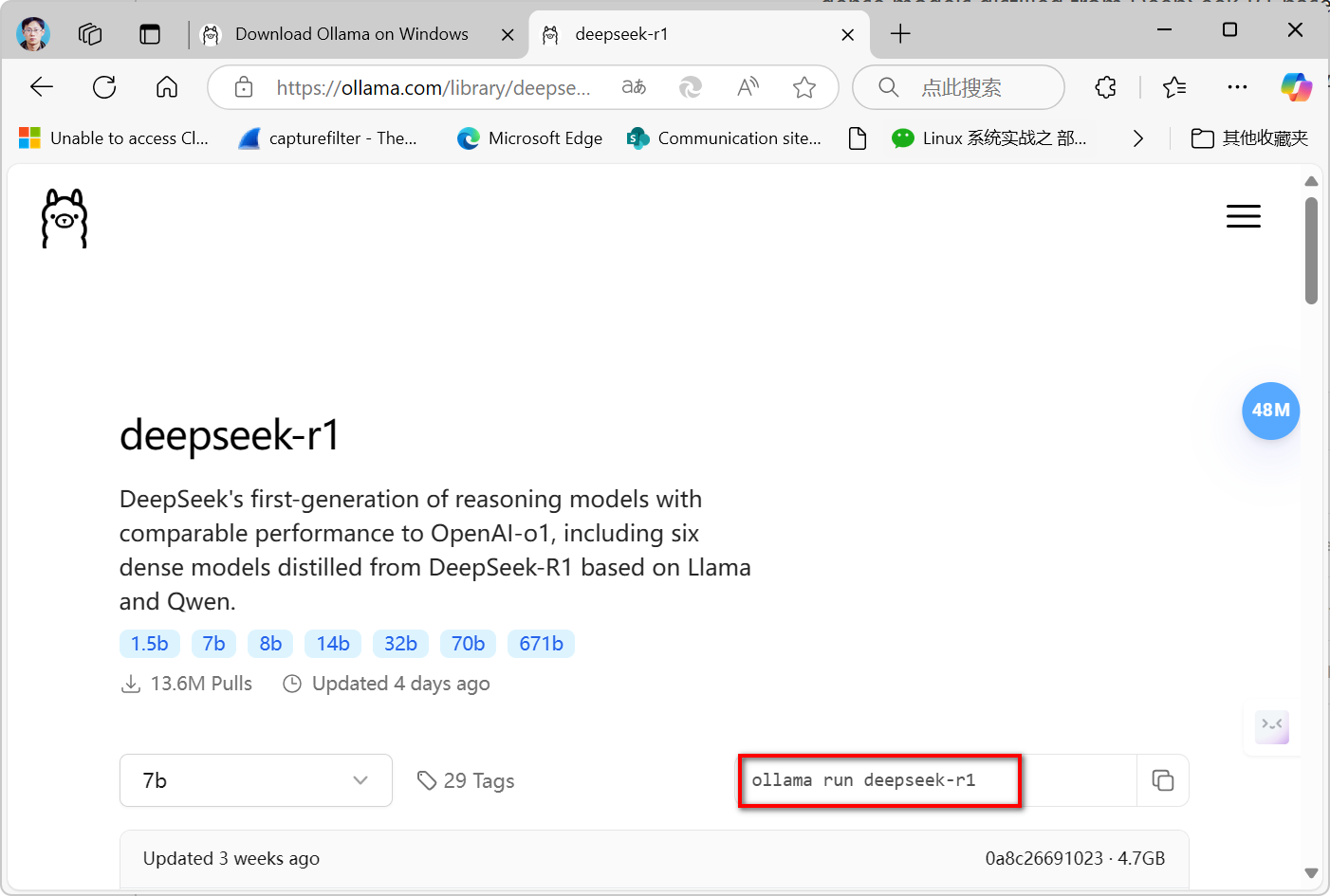The width and height of the screenshot is (1330, 896).
Task: Open the Settings and more menu
Action: pyautogui.click(x=1237, y=87)
